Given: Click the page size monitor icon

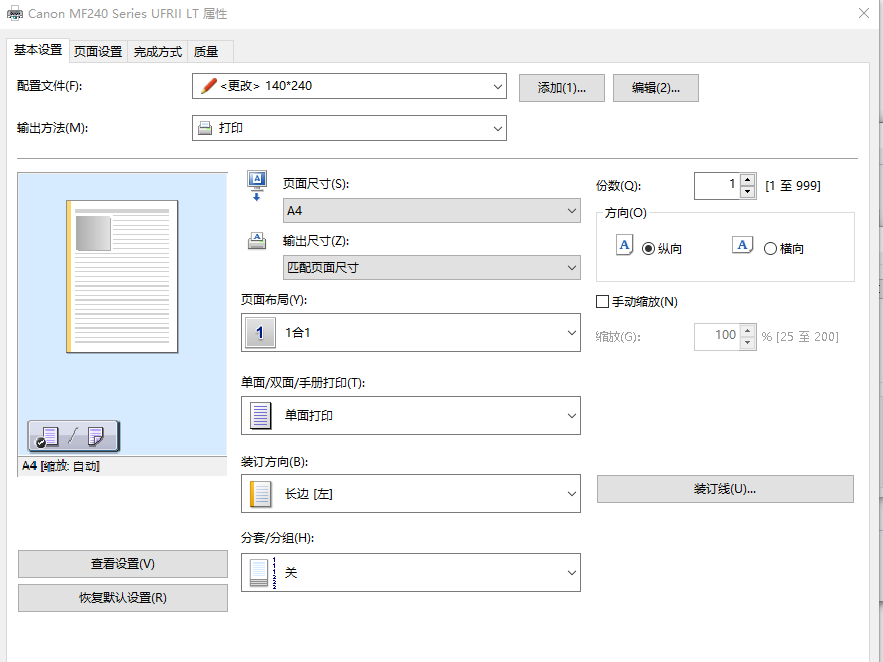Looking at the screenshot, I should pyautogui.click(x=257, y=185).
